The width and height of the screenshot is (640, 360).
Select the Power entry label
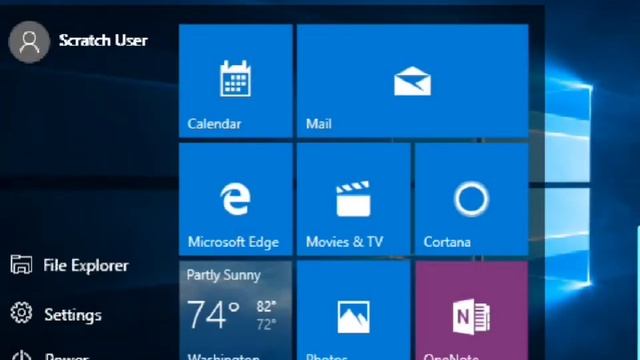click(x=67, y=356)
